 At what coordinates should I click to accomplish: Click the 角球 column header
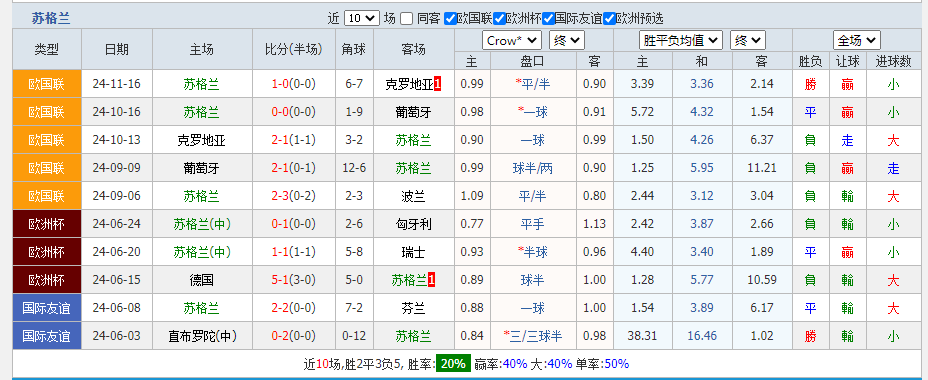[x=354, y=49]
